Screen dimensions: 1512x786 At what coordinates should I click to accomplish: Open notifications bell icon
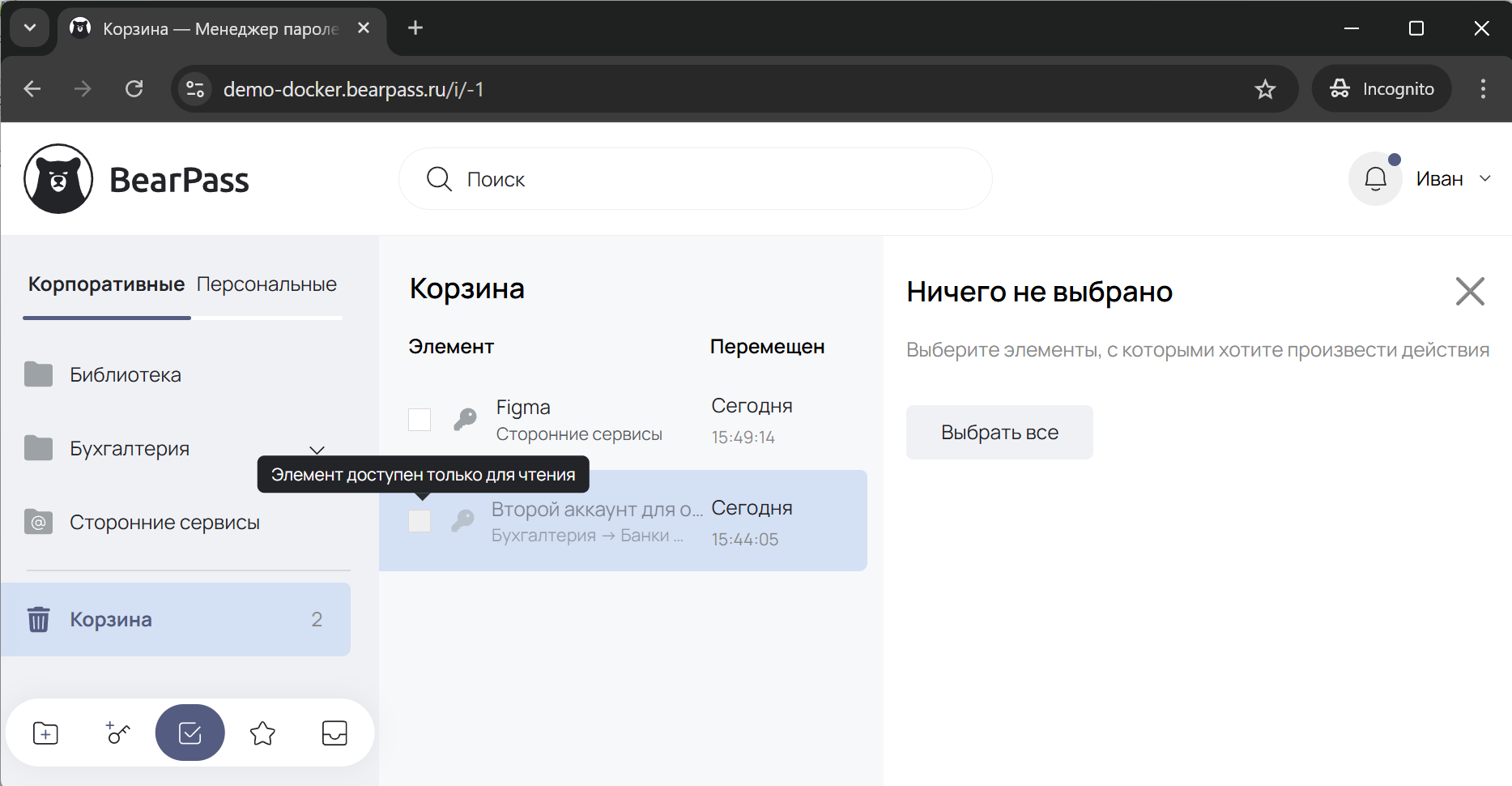point(1375,179)
